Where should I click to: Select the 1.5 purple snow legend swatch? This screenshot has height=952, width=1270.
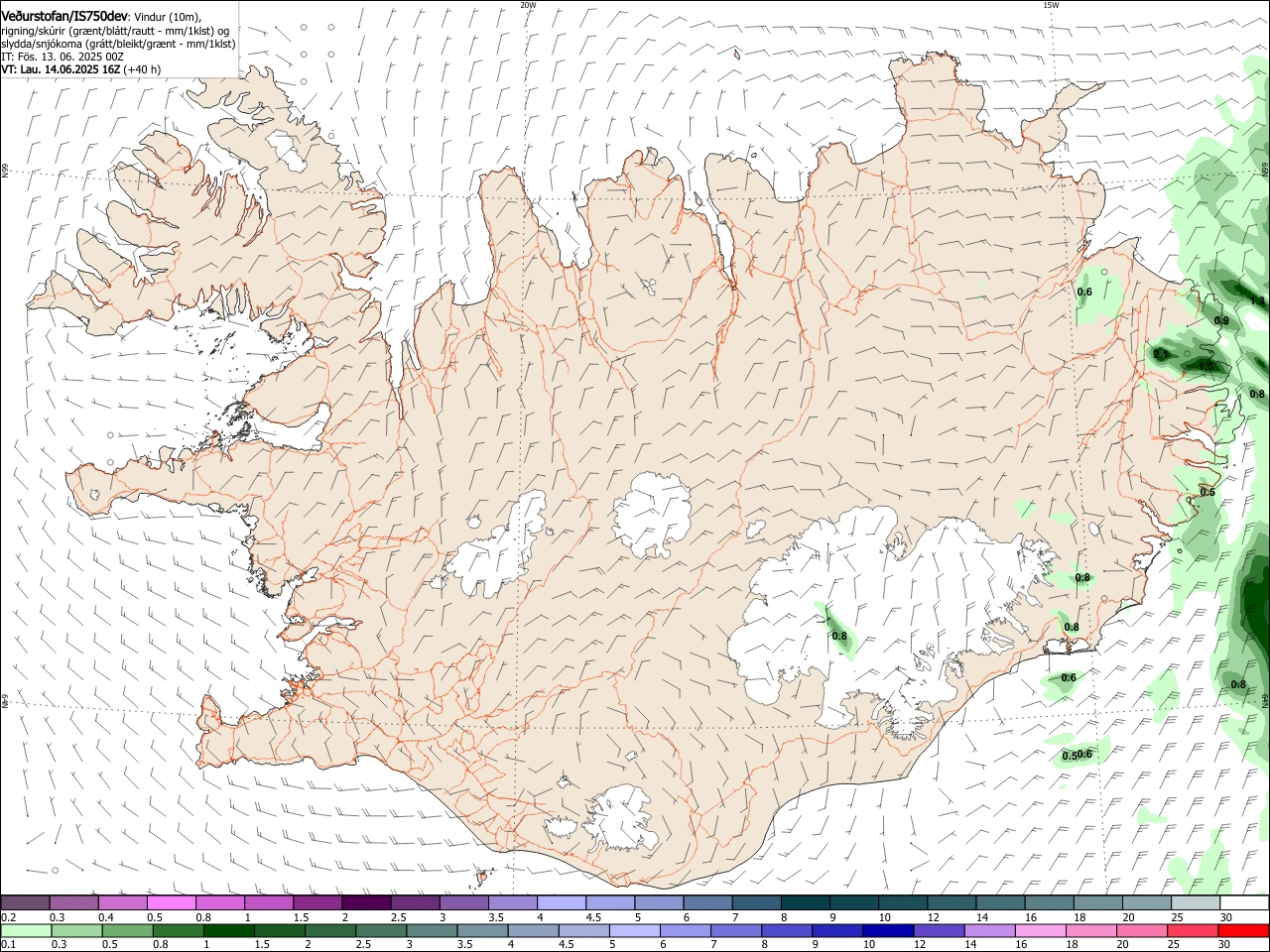coord(317,902)
